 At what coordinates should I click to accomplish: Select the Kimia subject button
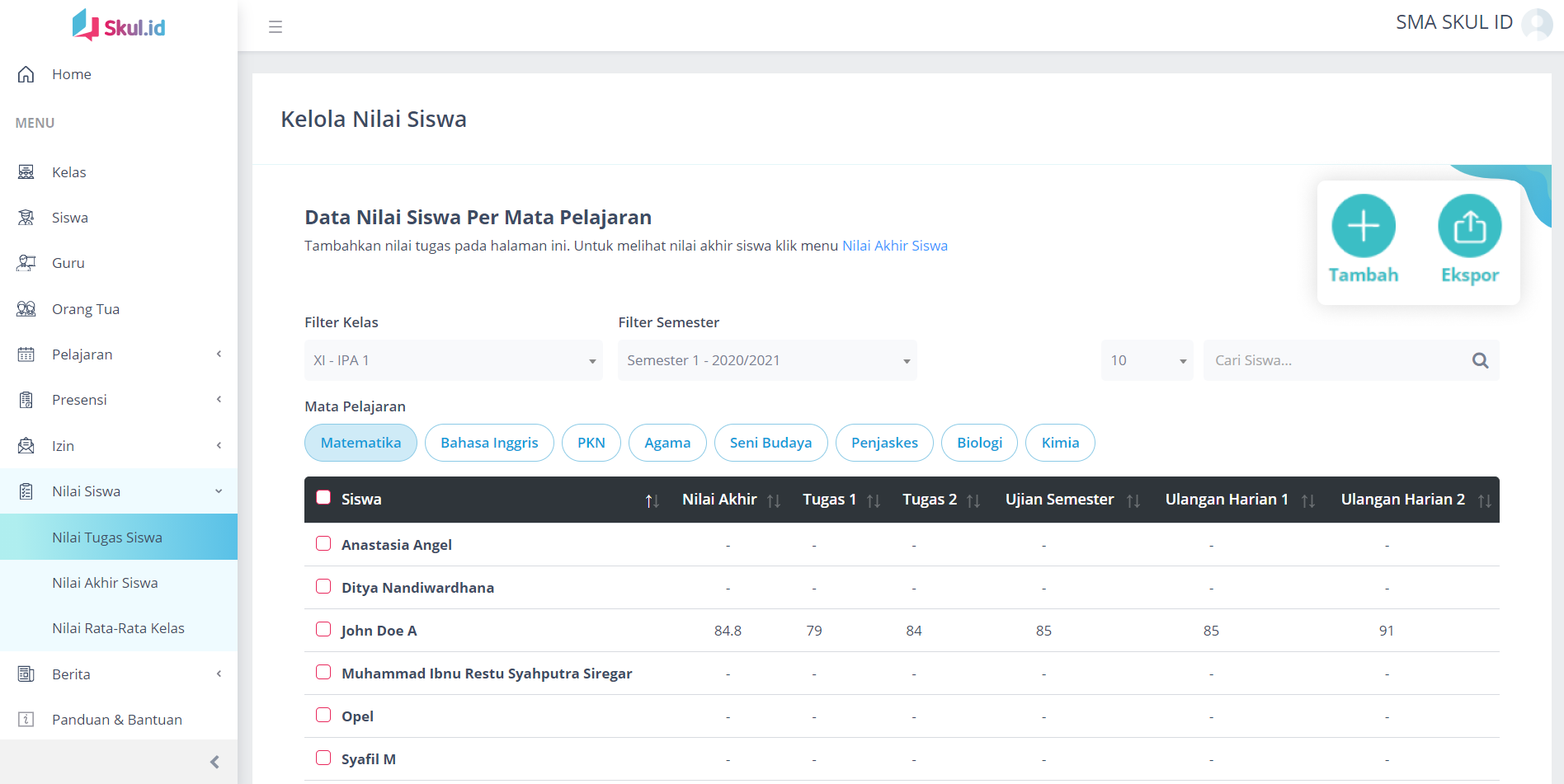(1060, 443)
